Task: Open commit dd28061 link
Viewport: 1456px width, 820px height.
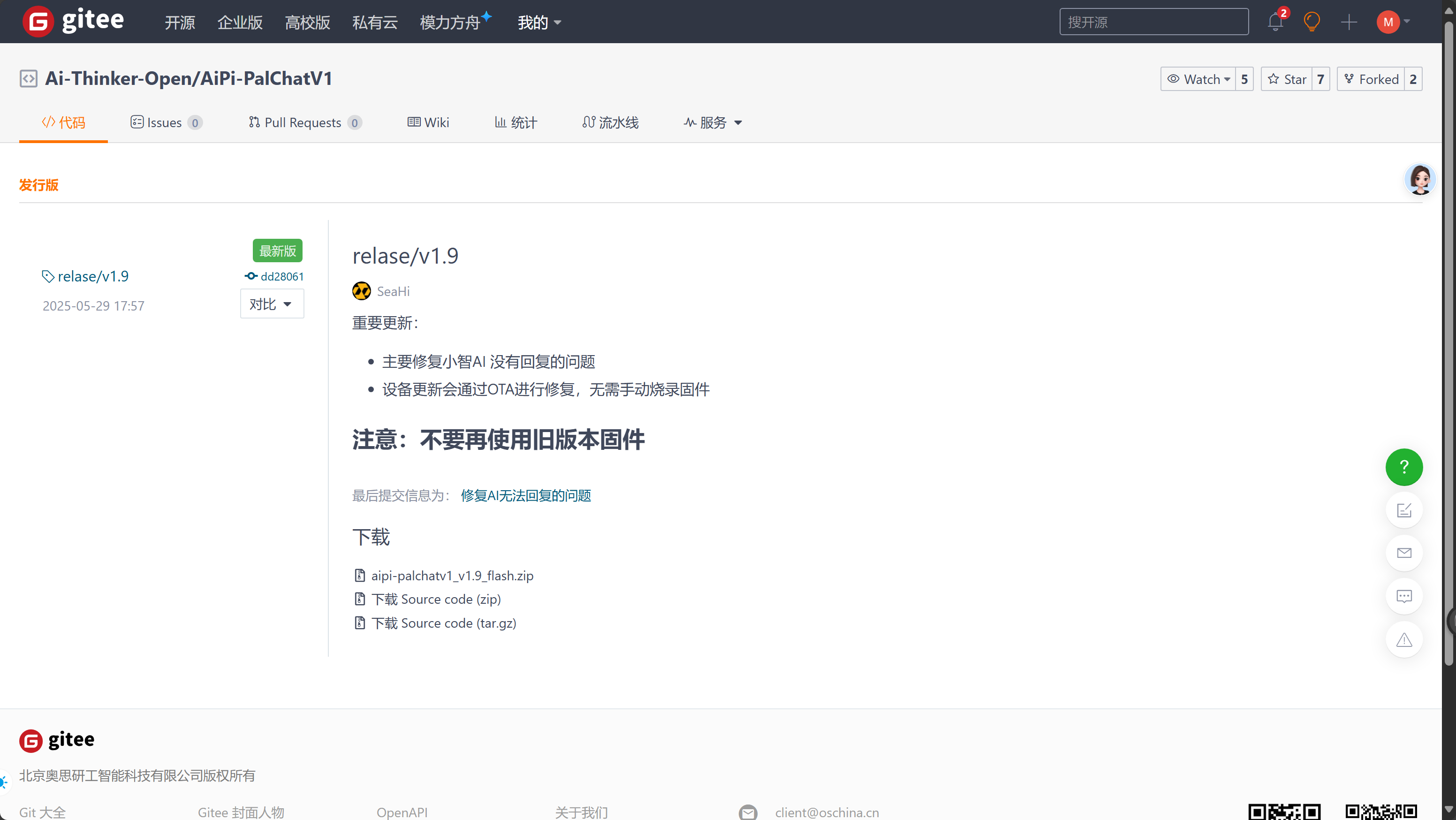Action: pos(282,276)
